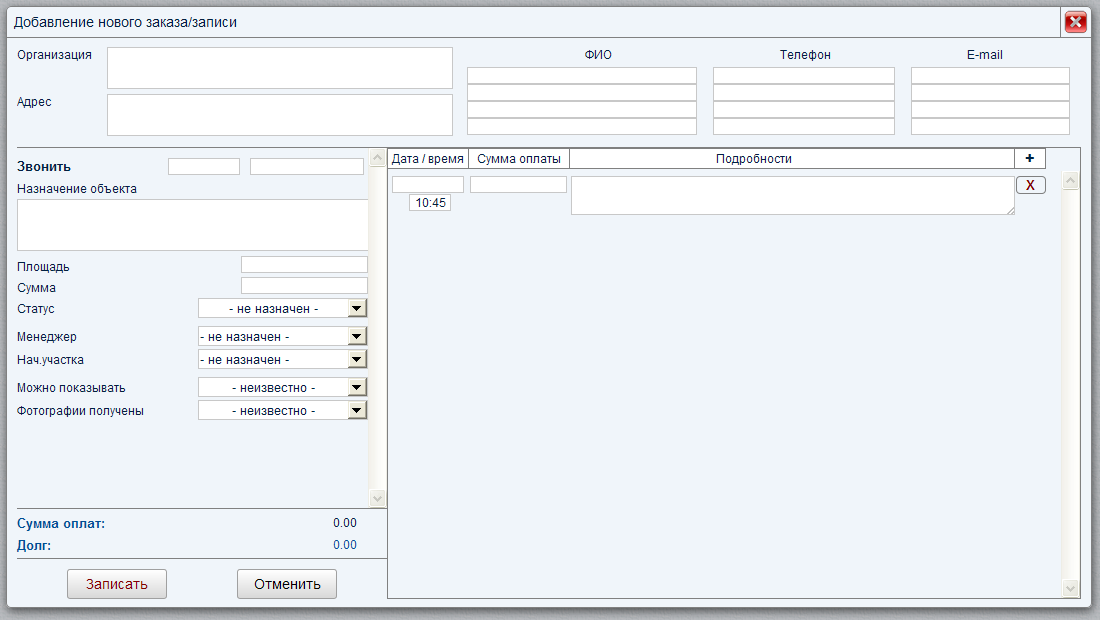Viewport: 1100px width, 620px height.
Task: Click the Подробности text area
Action: 793,196
